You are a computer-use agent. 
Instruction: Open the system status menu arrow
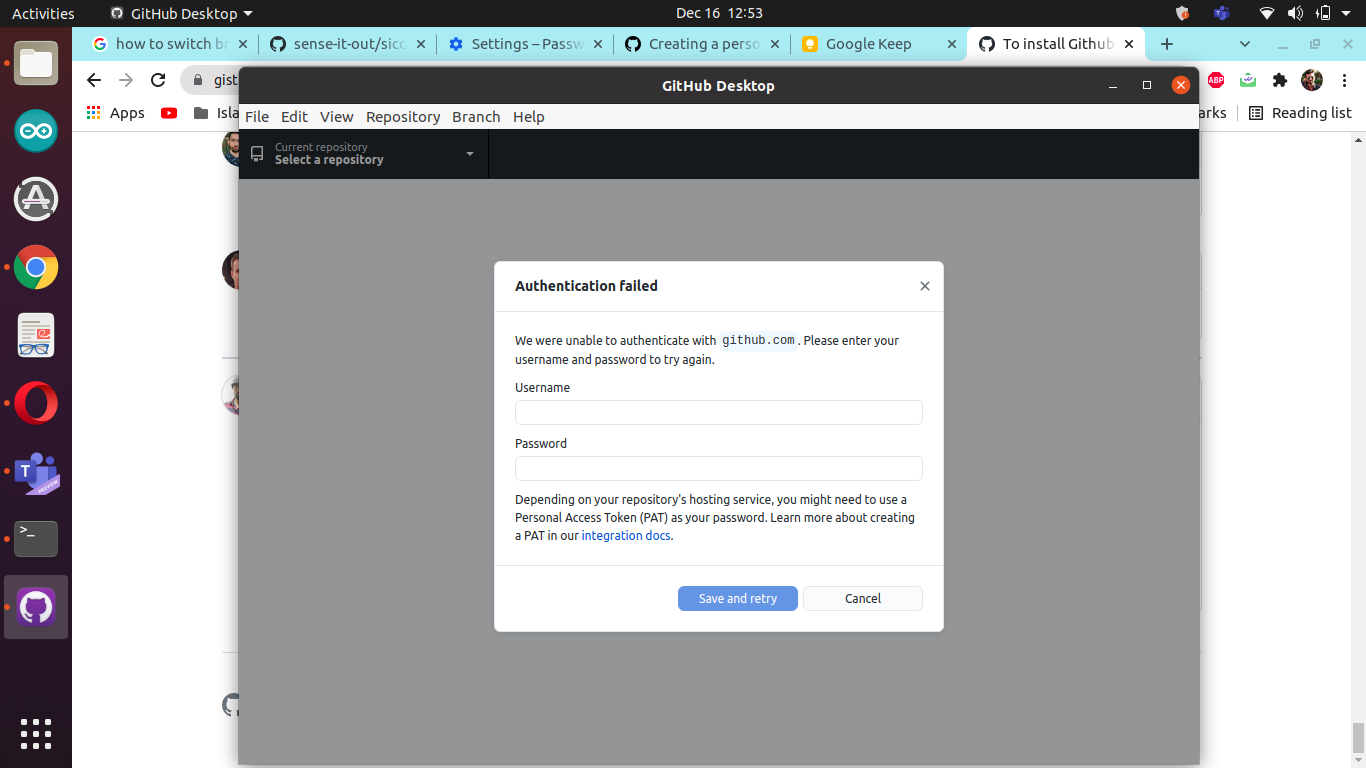coord(1344,13)
